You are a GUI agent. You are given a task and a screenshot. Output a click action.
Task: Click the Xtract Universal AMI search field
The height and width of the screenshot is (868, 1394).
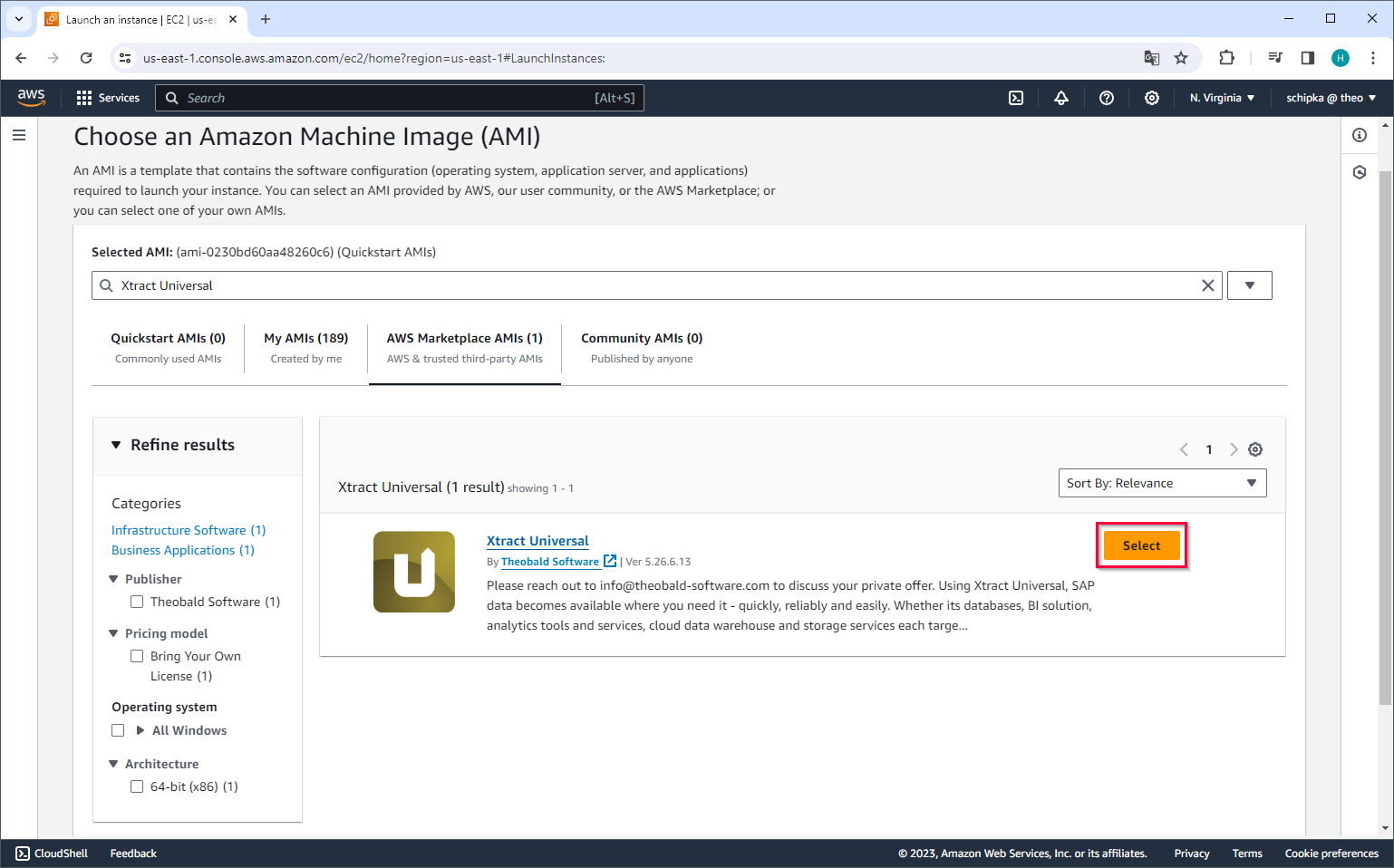coord(657,285)
